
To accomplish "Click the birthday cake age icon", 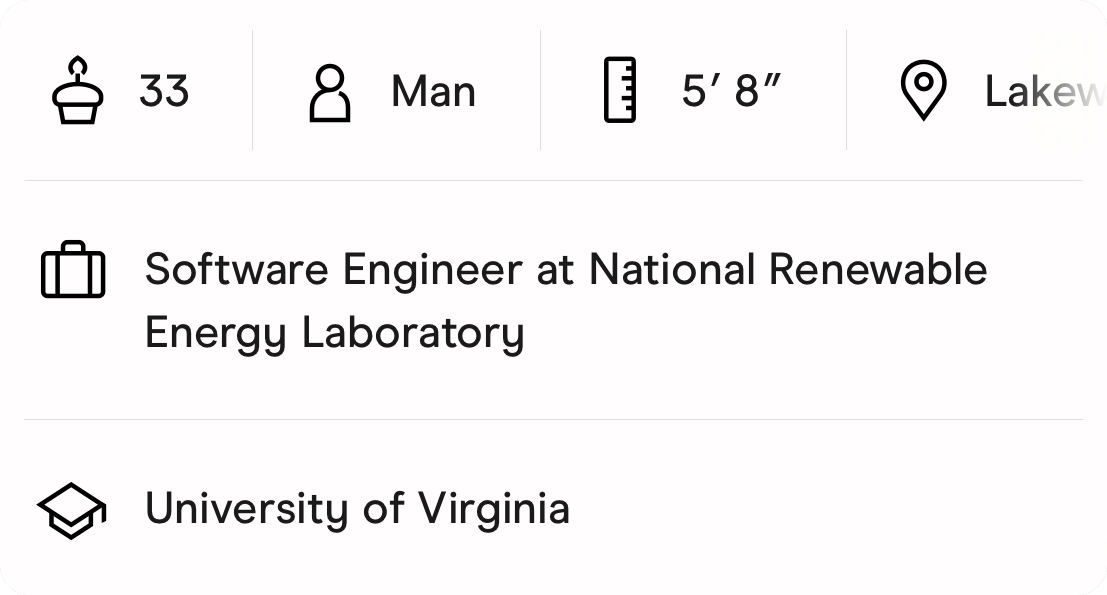I will (77, 91).
